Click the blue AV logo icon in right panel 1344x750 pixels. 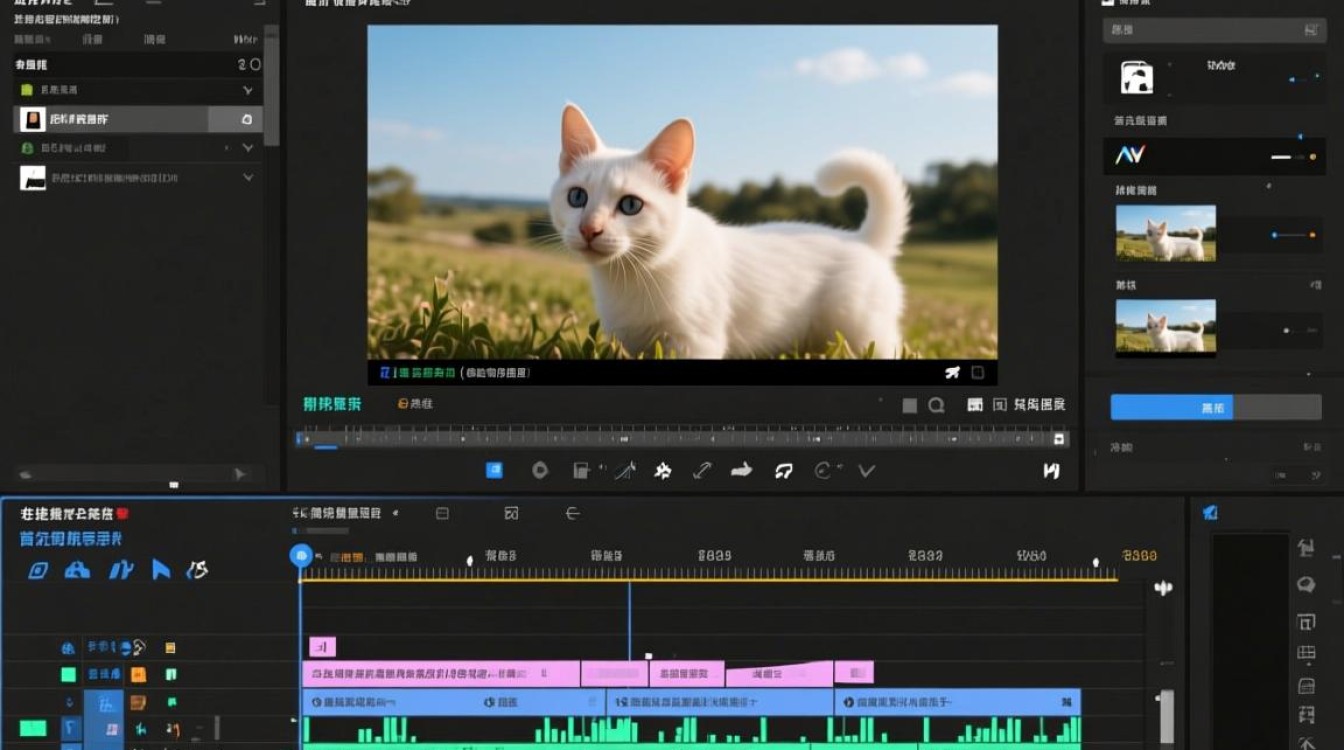point(1129,155)
